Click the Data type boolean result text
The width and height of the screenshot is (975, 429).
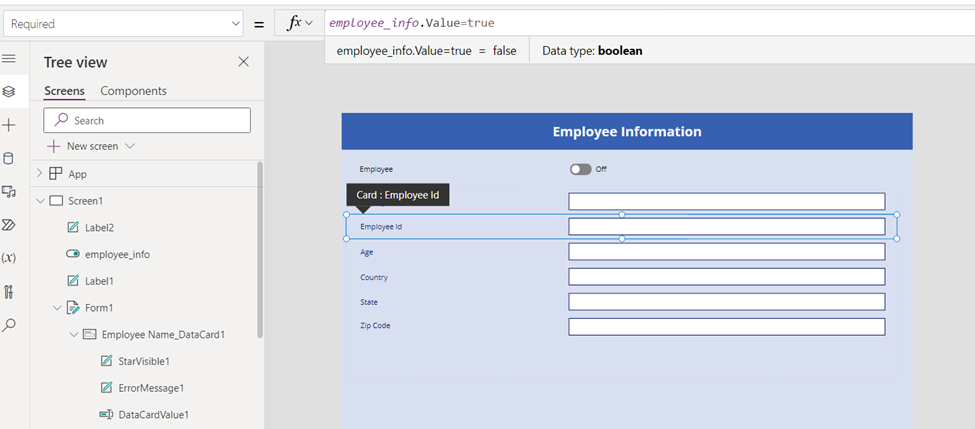coord(592,51)
